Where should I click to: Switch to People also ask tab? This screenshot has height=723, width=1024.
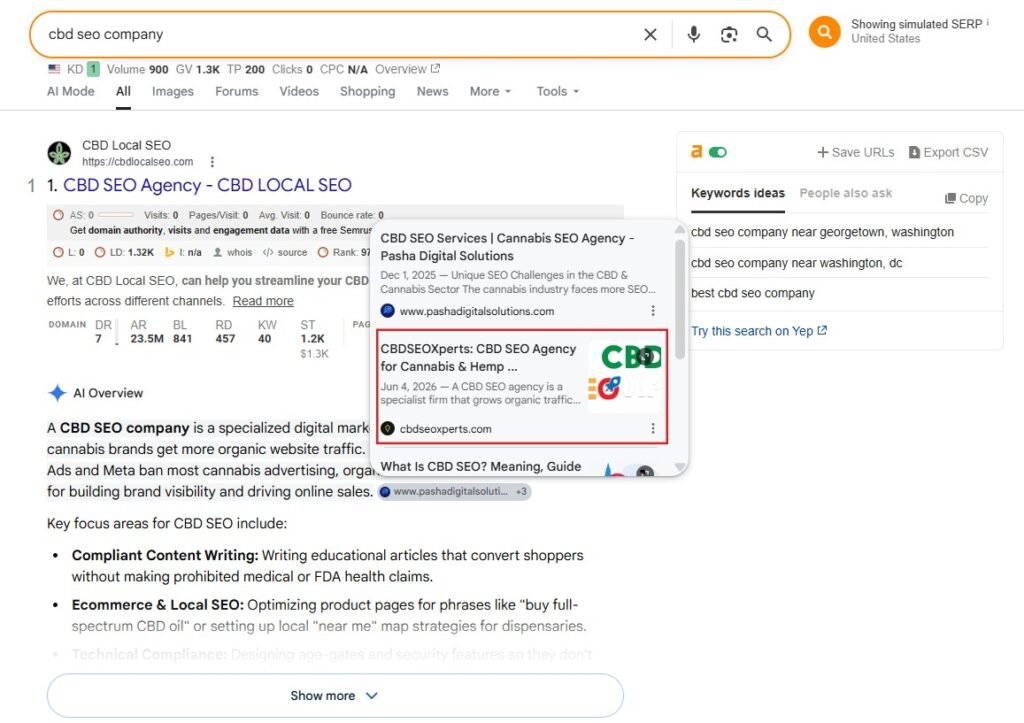846,193
